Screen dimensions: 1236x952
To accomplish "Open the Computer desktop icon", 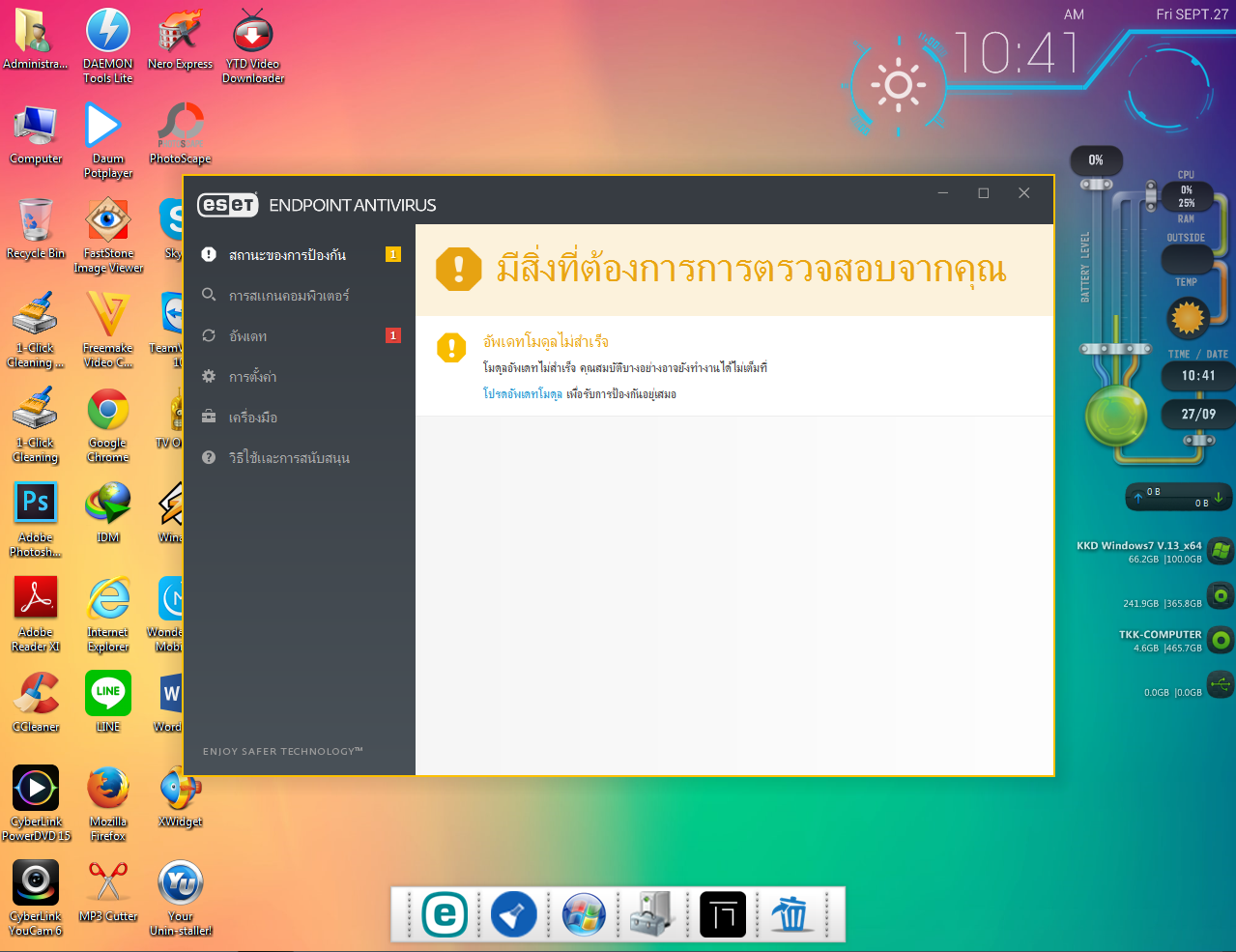I will [x=36, y=133].
